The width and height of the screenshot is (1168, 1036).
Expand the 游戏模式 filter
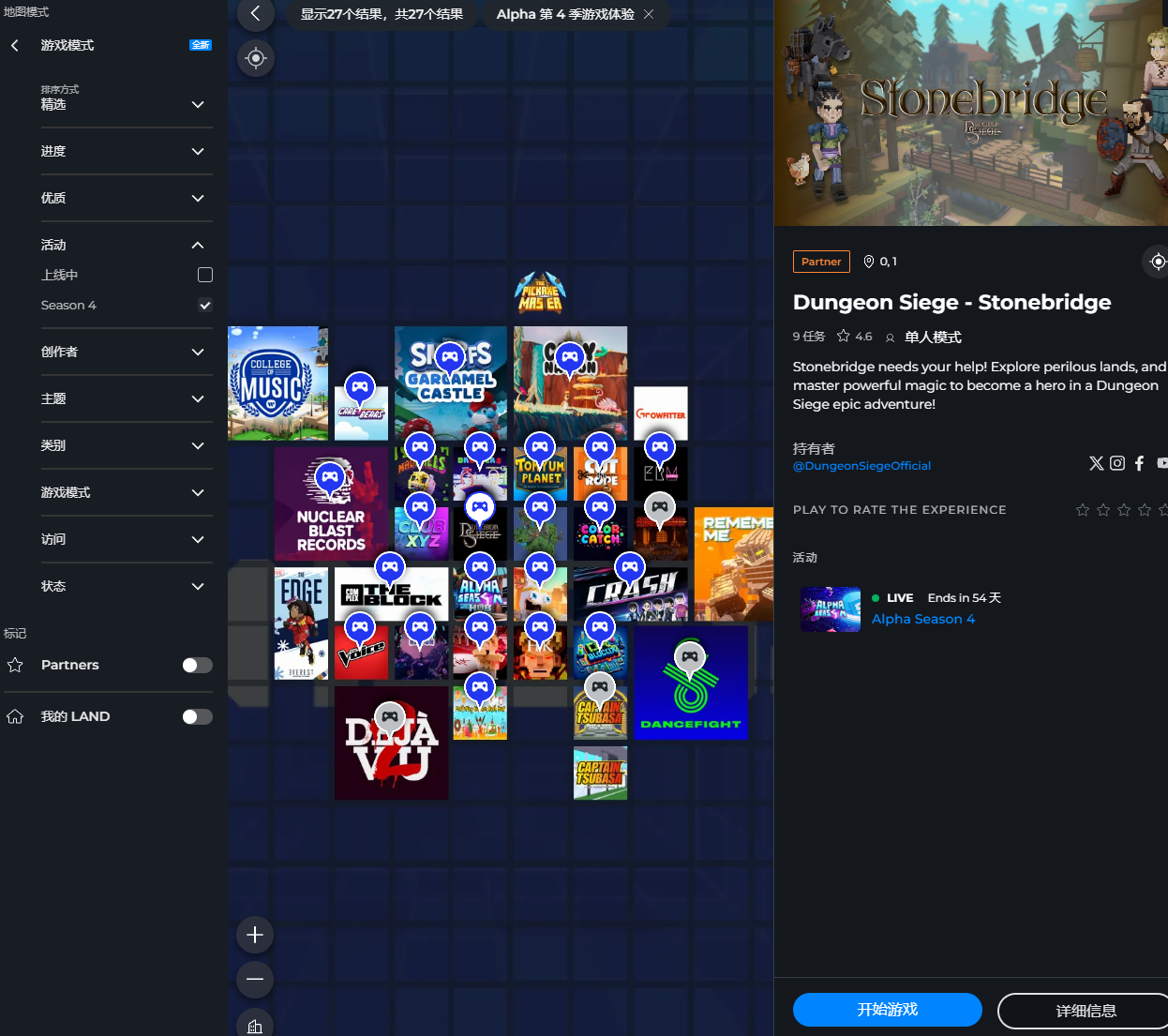tap(127, 492)
